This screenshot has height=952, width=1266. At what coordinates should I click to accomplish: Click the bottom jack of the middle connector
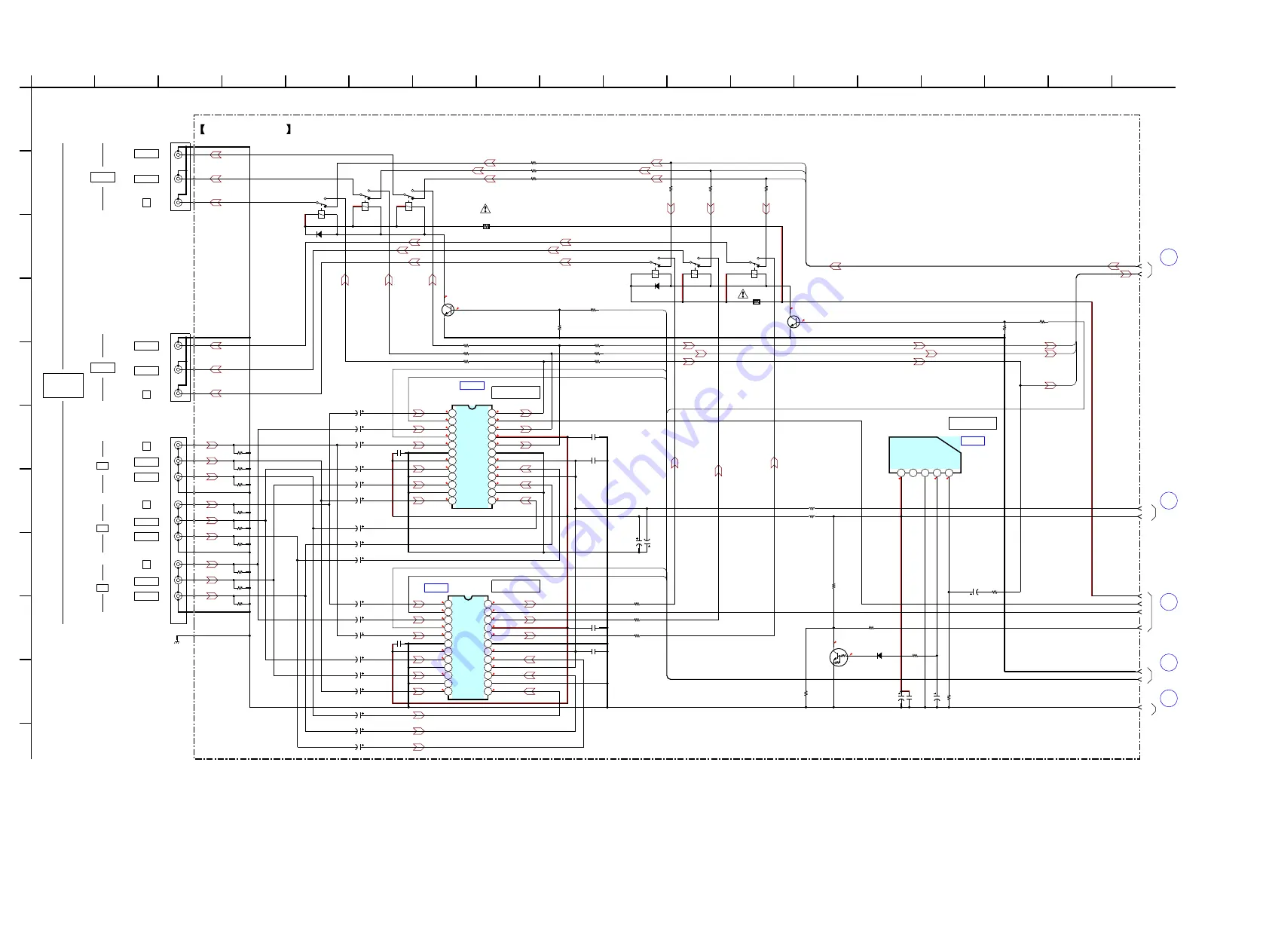click(x=179, y=393)
